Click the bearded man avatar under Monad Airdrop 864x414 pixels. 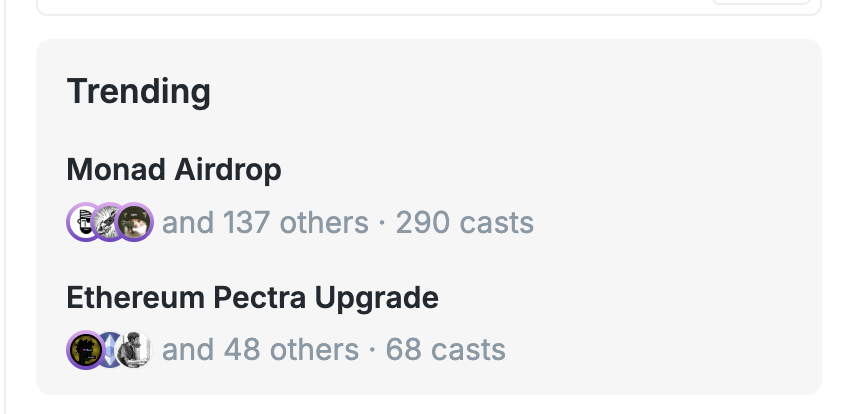pyautogui.click(x=85, y=222)
